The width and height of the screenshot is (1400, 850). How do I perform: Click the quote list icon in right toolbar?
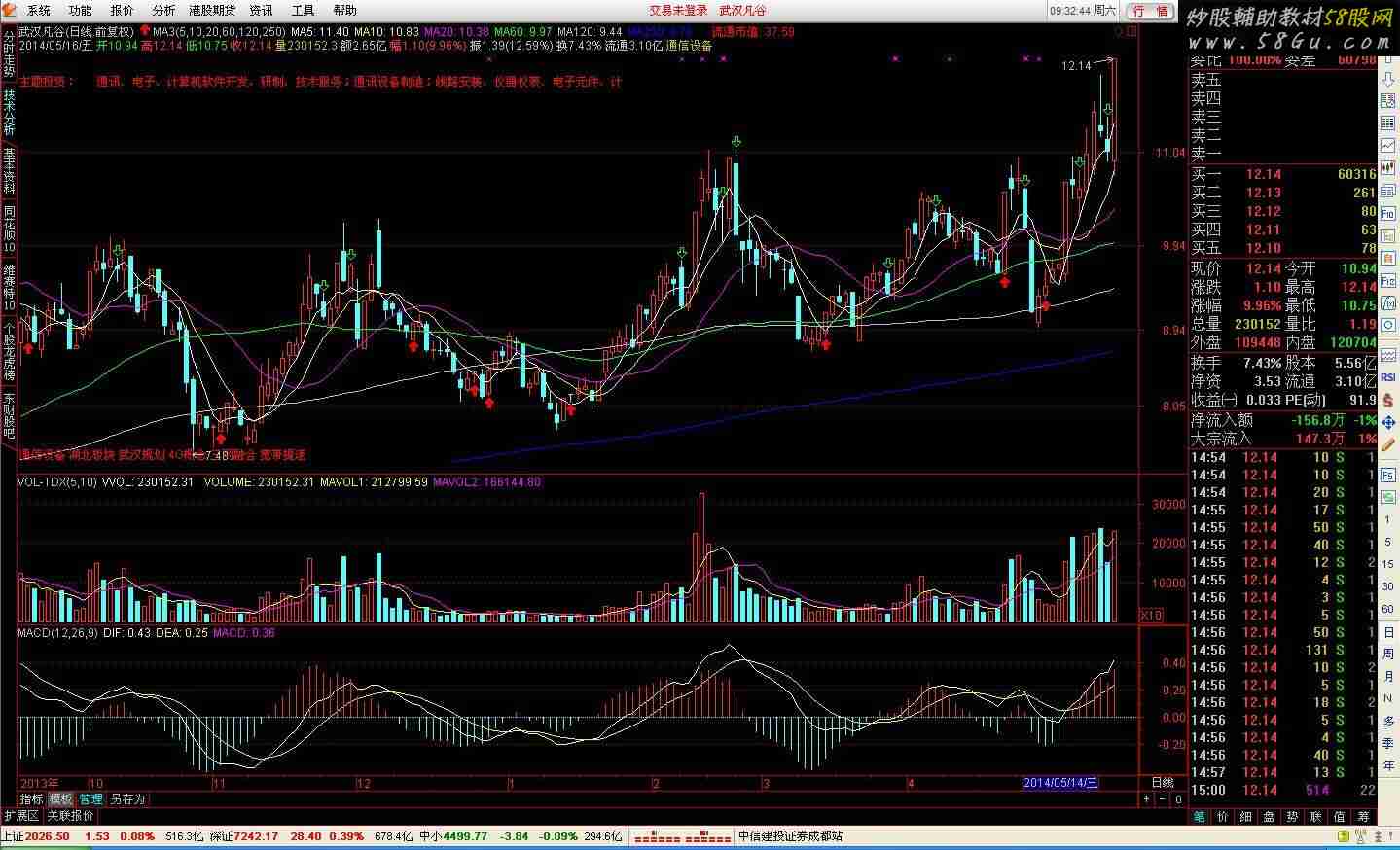[1388, 100]
